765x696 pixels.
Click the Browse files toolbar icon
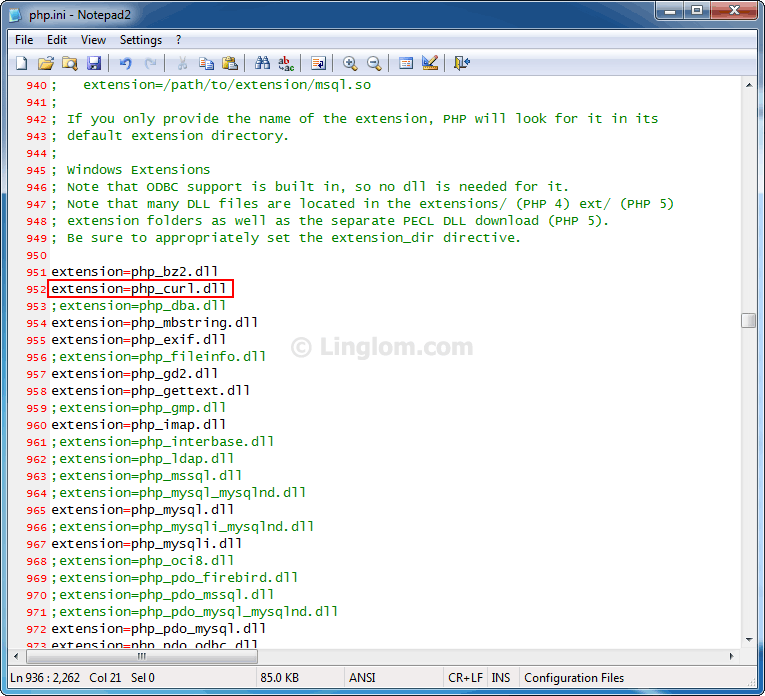[70, 63]
